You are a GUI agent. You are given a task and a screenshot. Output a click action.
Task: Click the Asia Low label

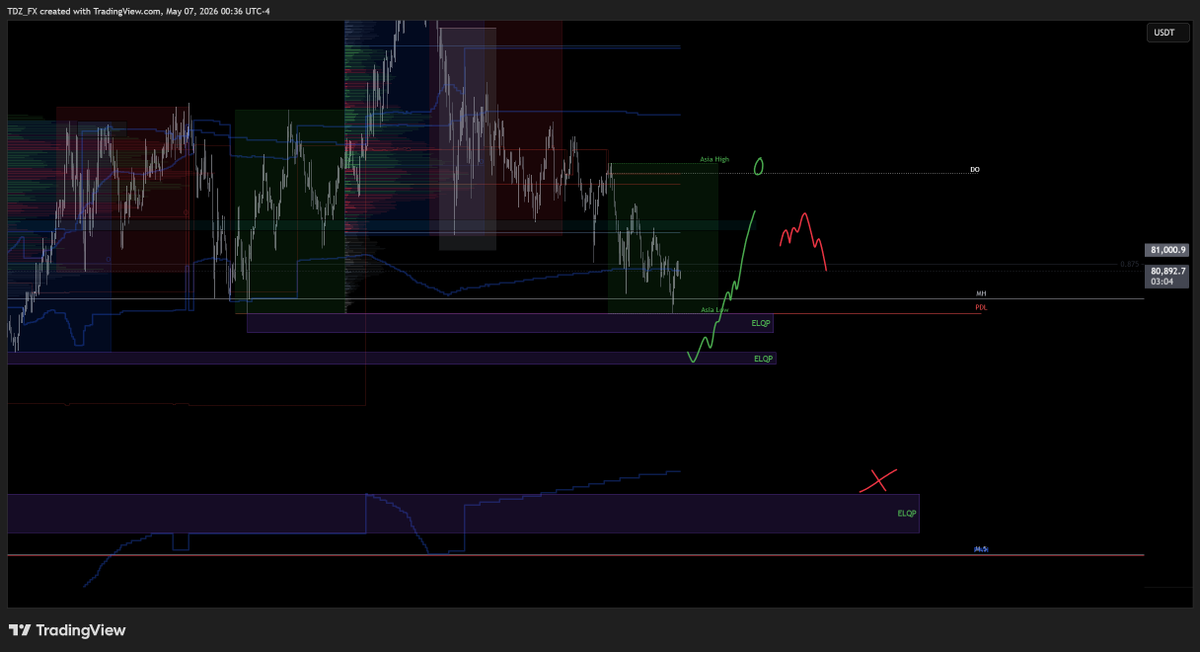(714, 311)
